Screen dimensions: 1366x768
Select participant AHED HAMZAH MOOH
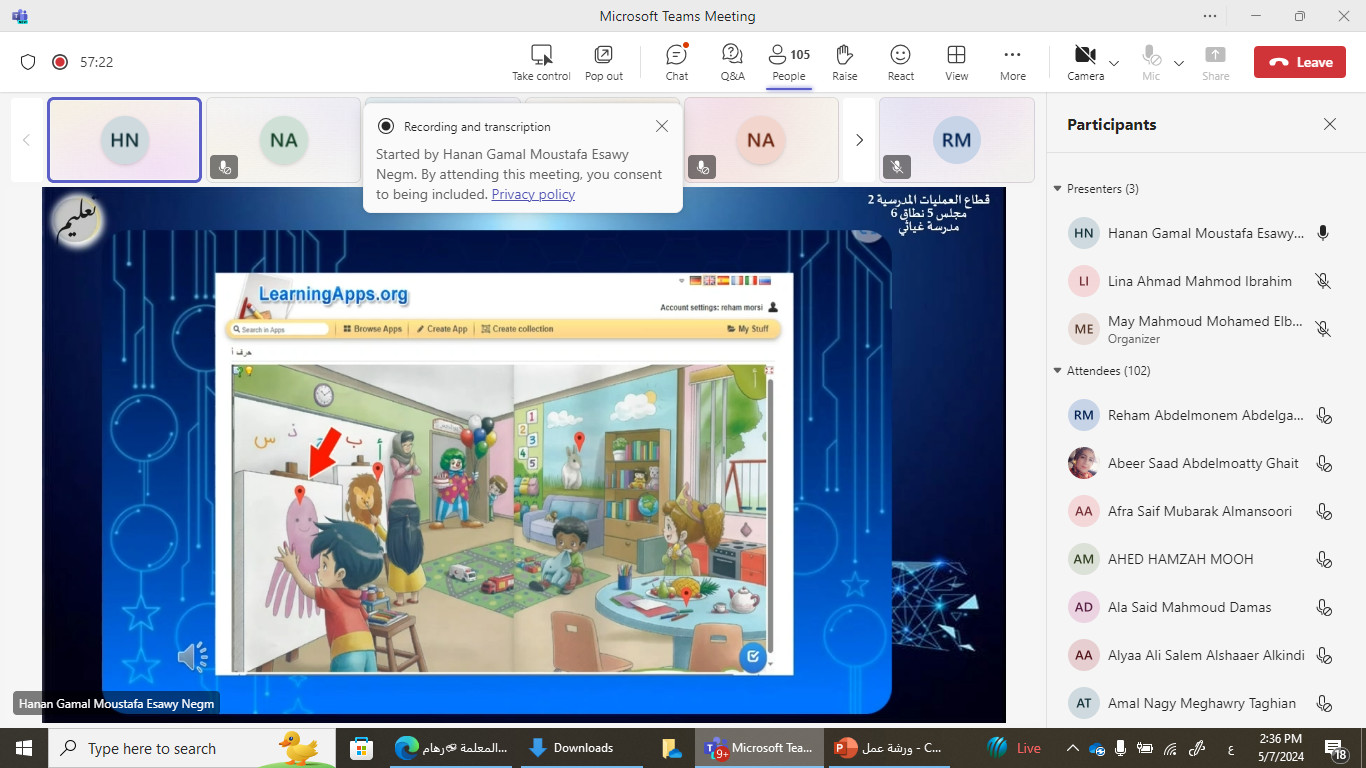(1200, 559)
